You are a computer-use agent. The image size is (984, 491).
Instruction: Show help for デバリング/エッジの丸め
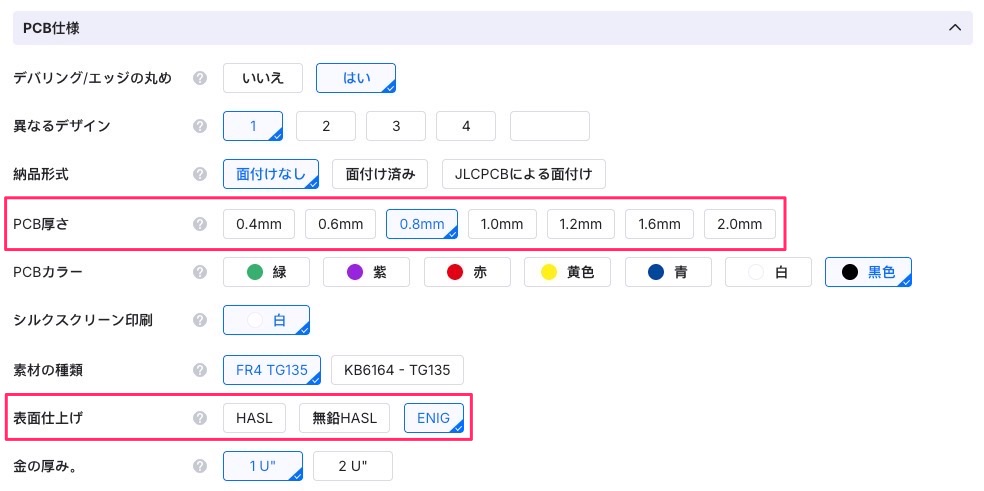pyautogui.click(x=200, y=78)
